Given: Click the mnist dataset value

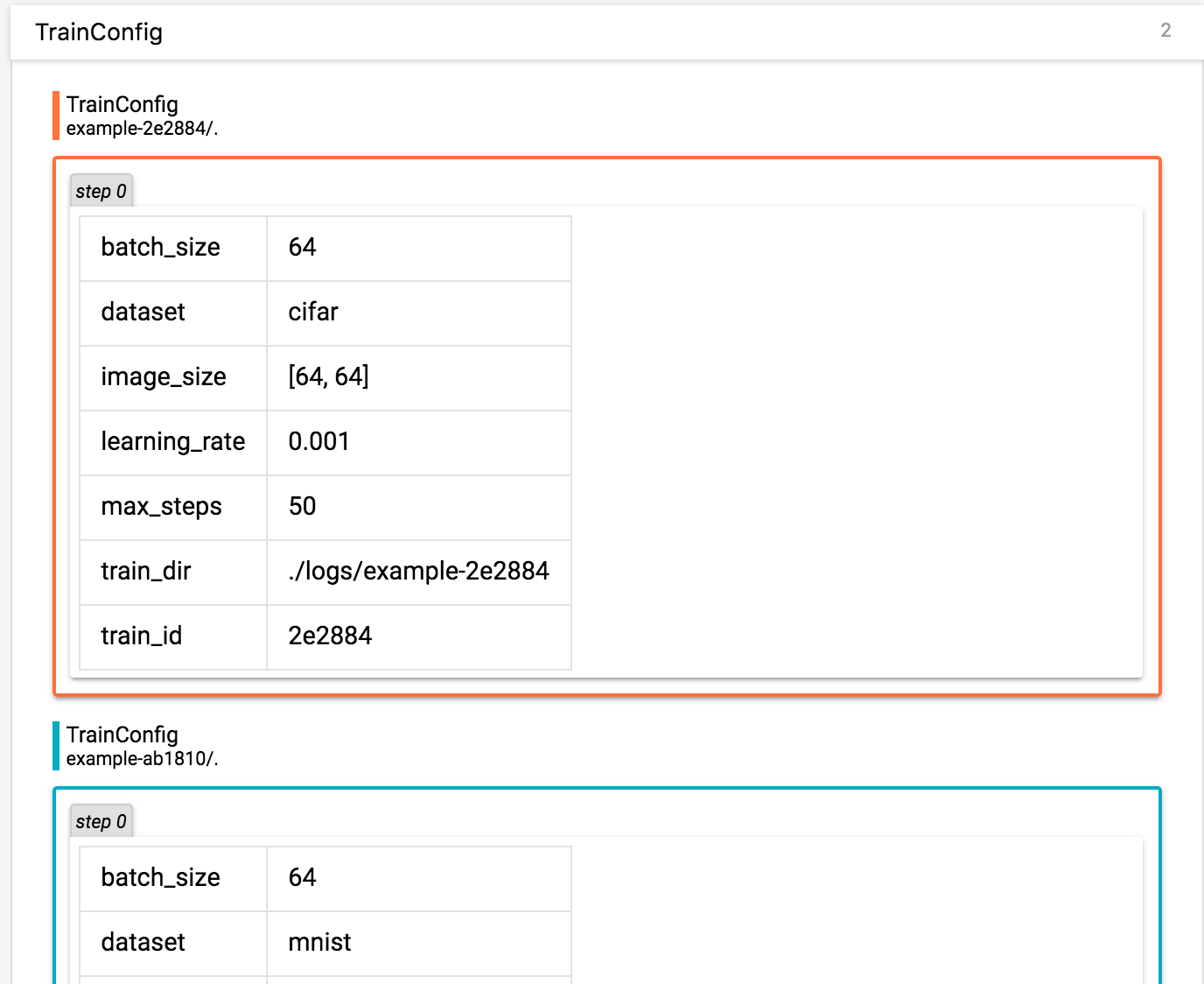Looking at the screenshot, I should coord(319,942).
